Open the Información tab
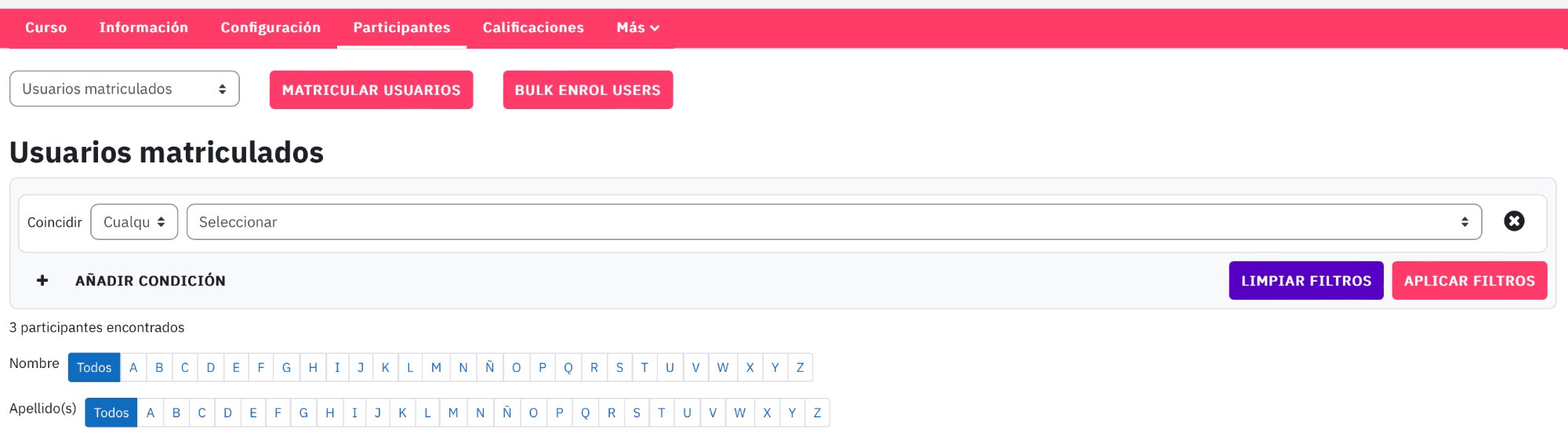The width and height of the screenshot is (1568, 437). pos(143,27)
